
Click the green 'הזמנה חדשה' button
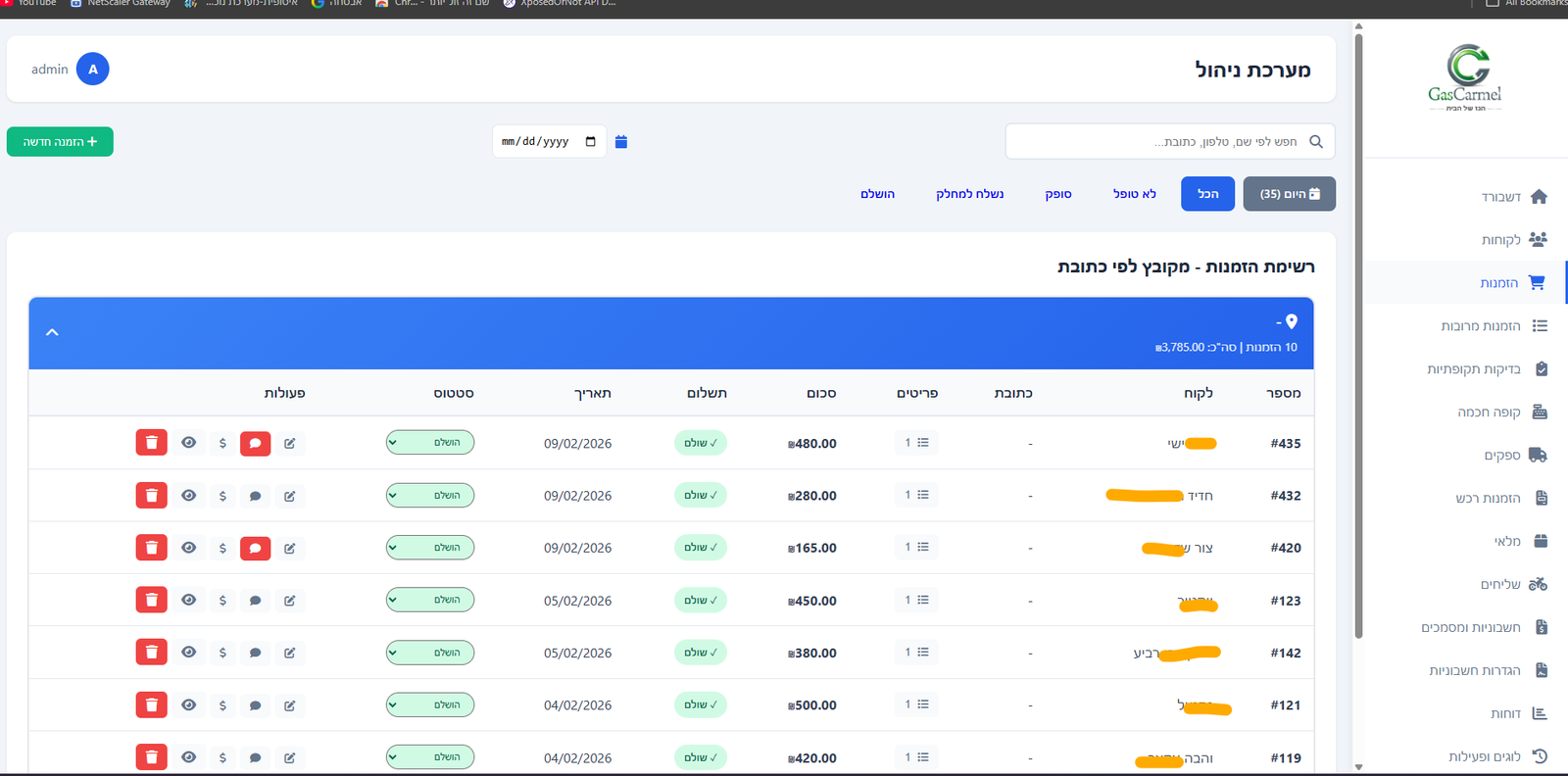point(60,142)
